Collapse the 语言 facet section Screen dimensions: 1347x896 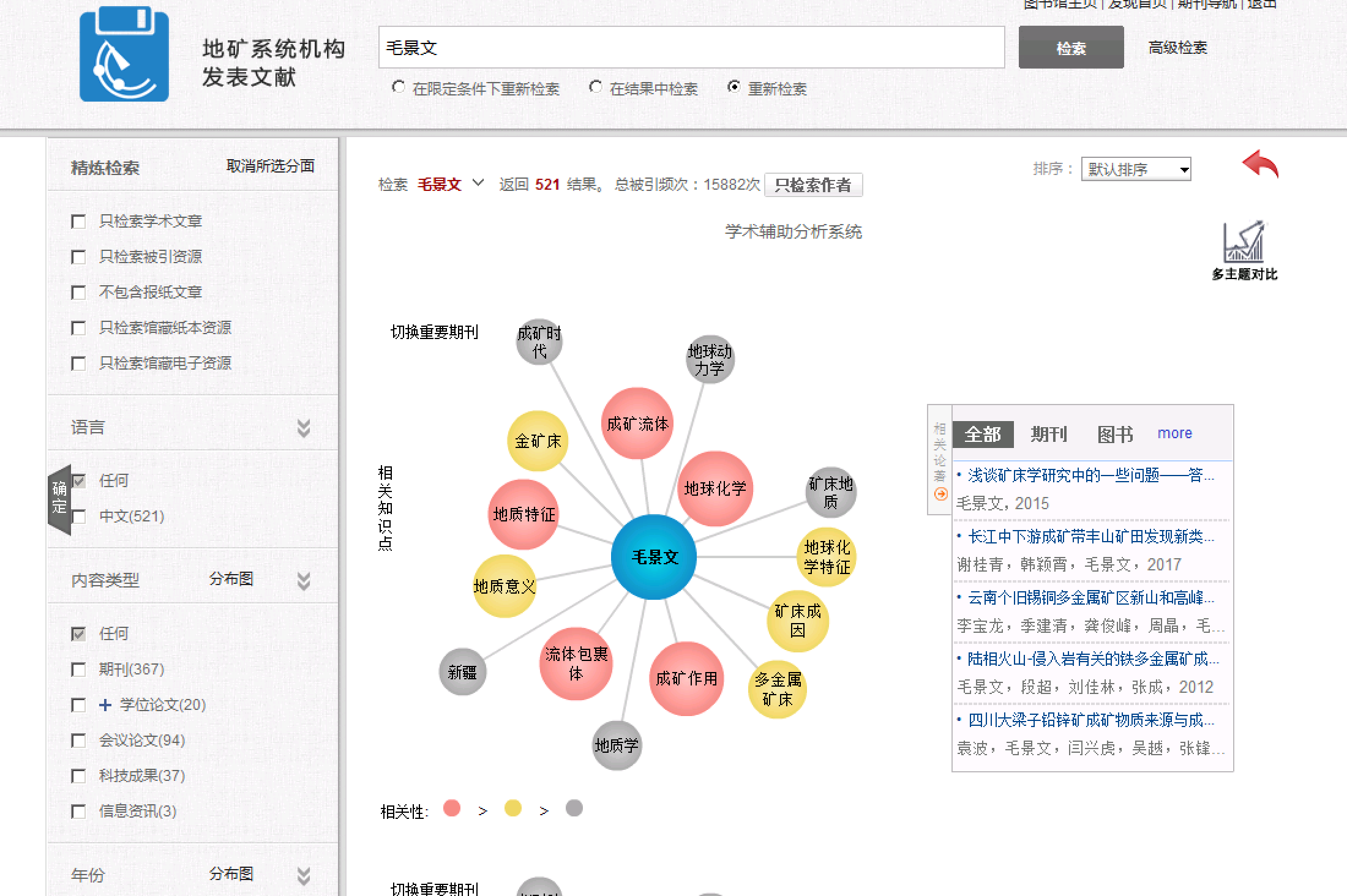coord(303,427)
